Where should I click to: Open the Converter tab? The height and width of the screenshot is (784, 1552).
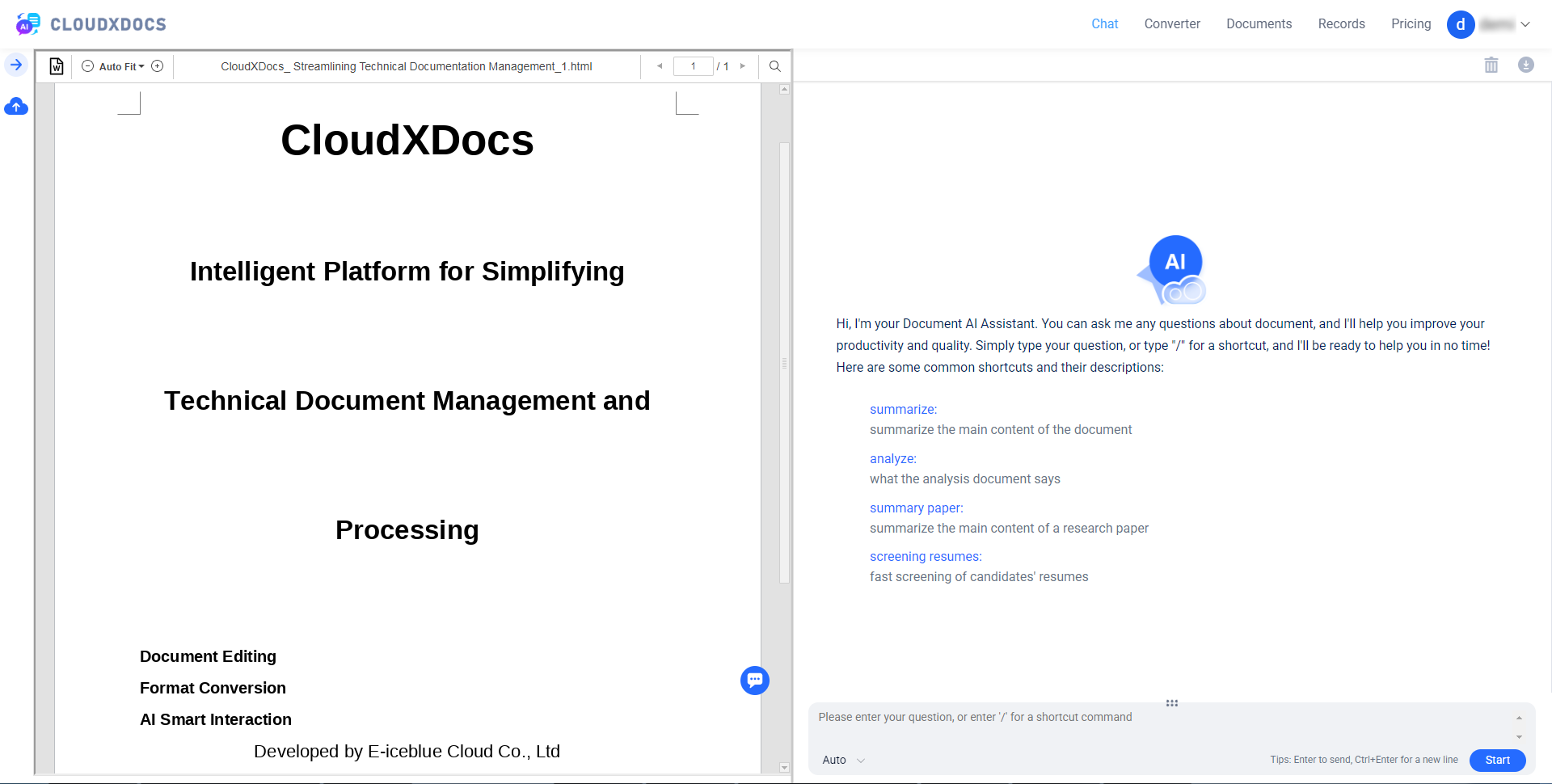click(x=1172, y=24)
